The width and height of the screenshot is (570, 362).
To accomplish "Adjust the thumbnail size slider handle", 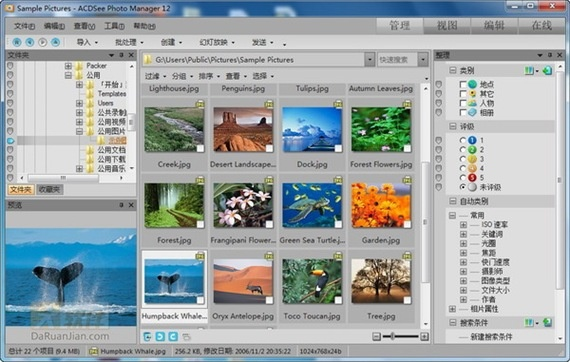I will pyautogui.click(x=393, y=337).
